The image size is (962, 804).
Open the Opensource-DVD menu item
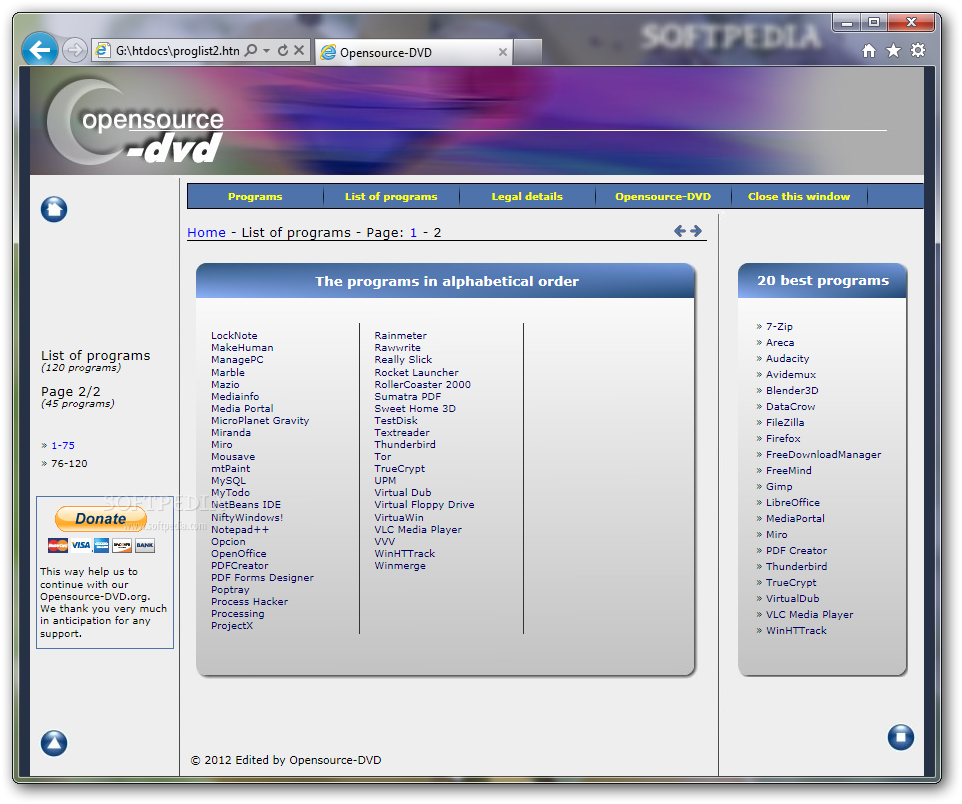click(x=663, y=196)
